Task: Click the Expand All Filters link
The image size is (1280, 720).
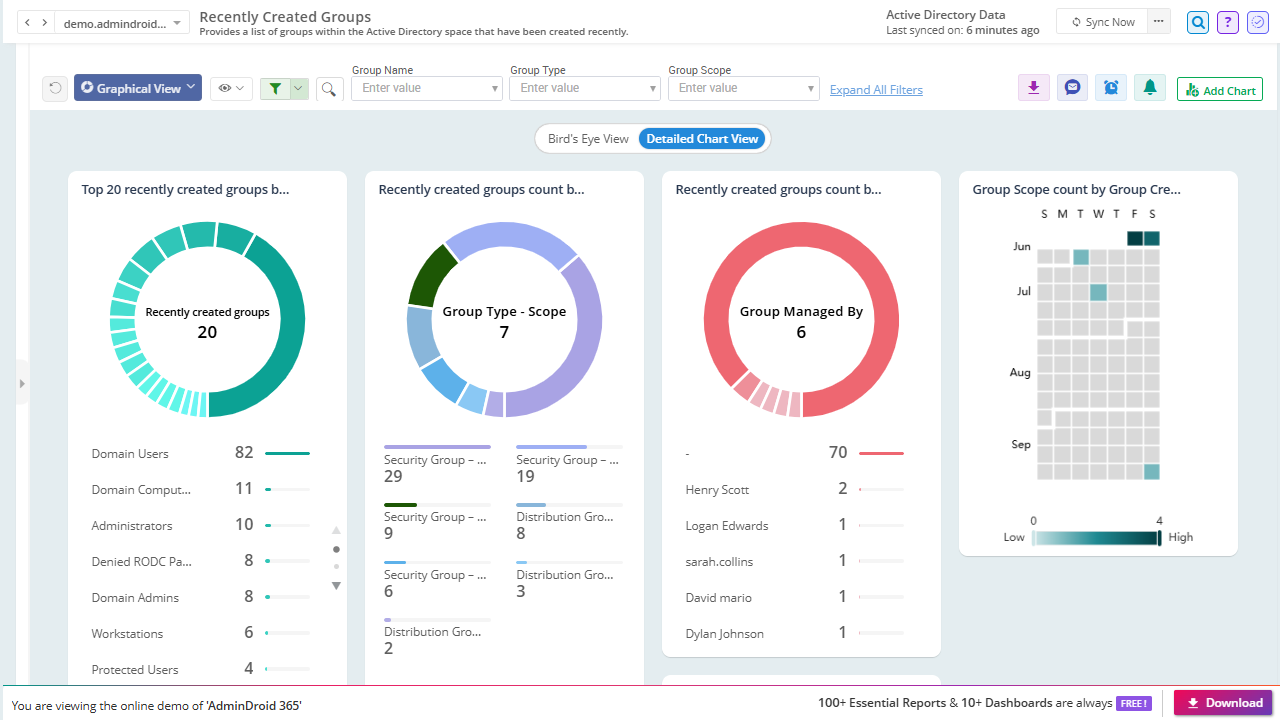Action: tap(876, 90)
